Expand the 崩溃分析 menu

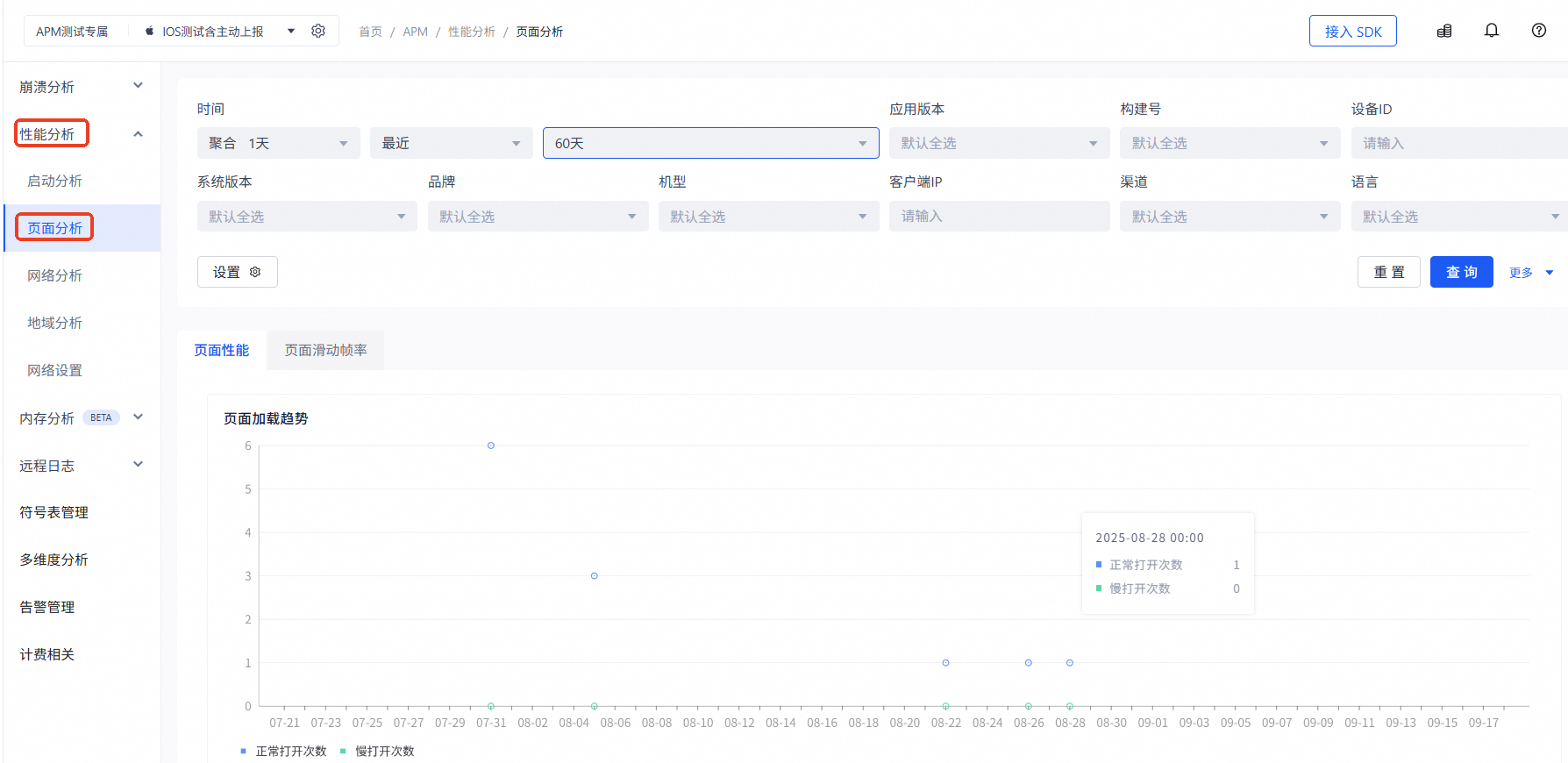pyautogui.click(x=82, y=86)
